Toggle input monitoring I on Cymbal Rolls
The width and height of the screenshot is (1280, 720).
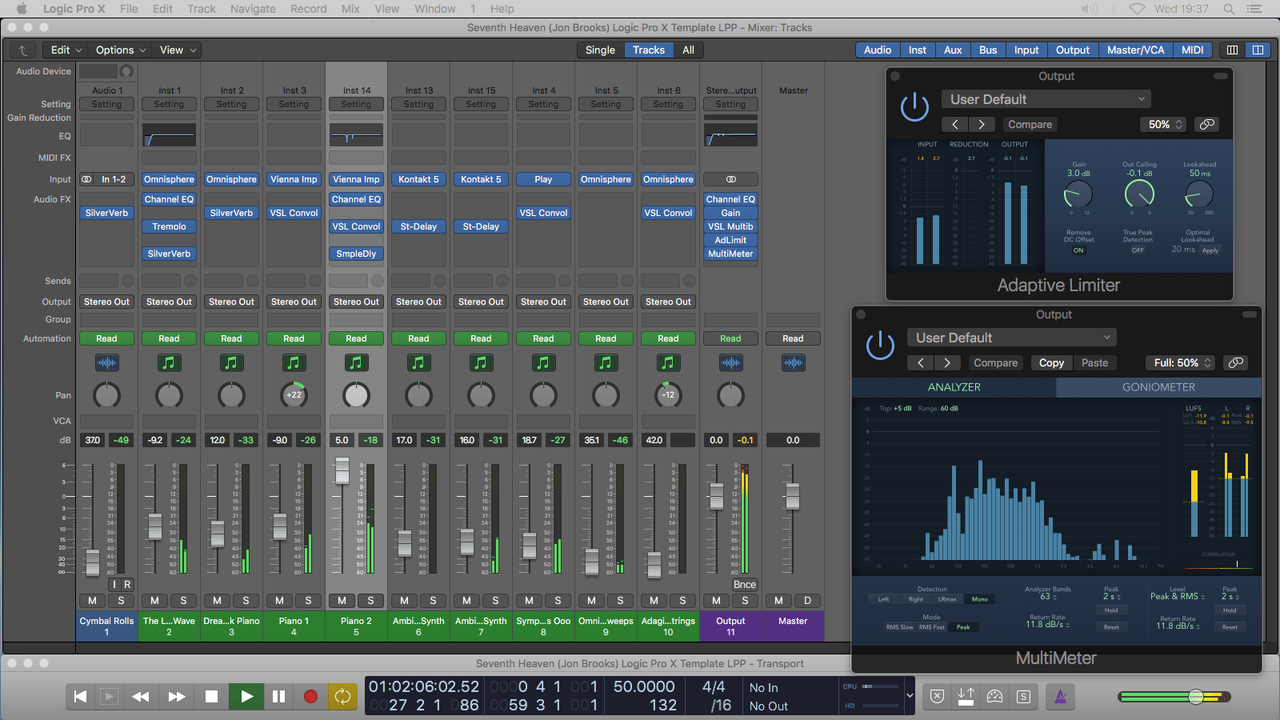pos(114,584)
